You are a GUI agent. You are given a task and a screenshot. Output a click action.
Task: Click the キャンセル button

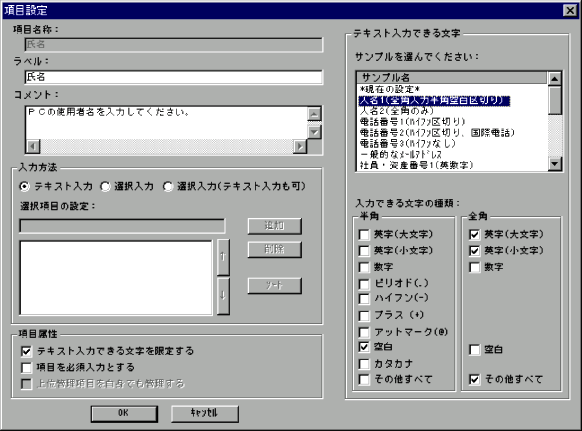[205, 413]
